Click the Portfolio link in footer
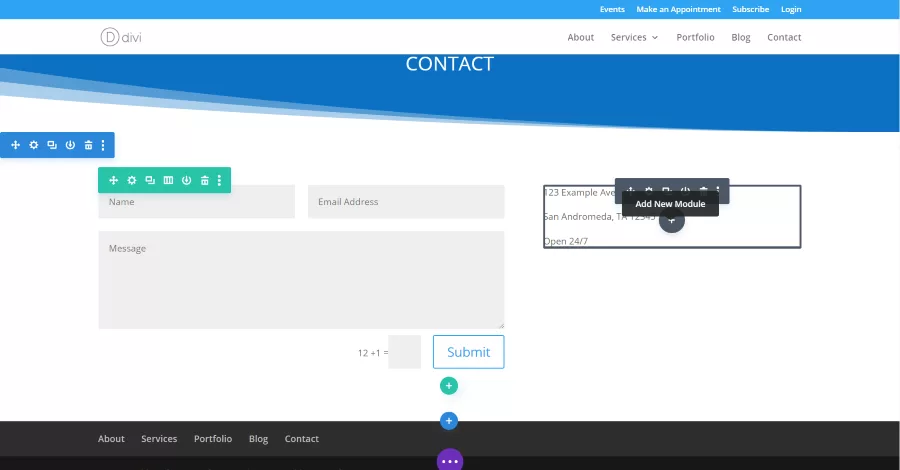The width and height of the screenshot is (900, 470). pos(213,438)
